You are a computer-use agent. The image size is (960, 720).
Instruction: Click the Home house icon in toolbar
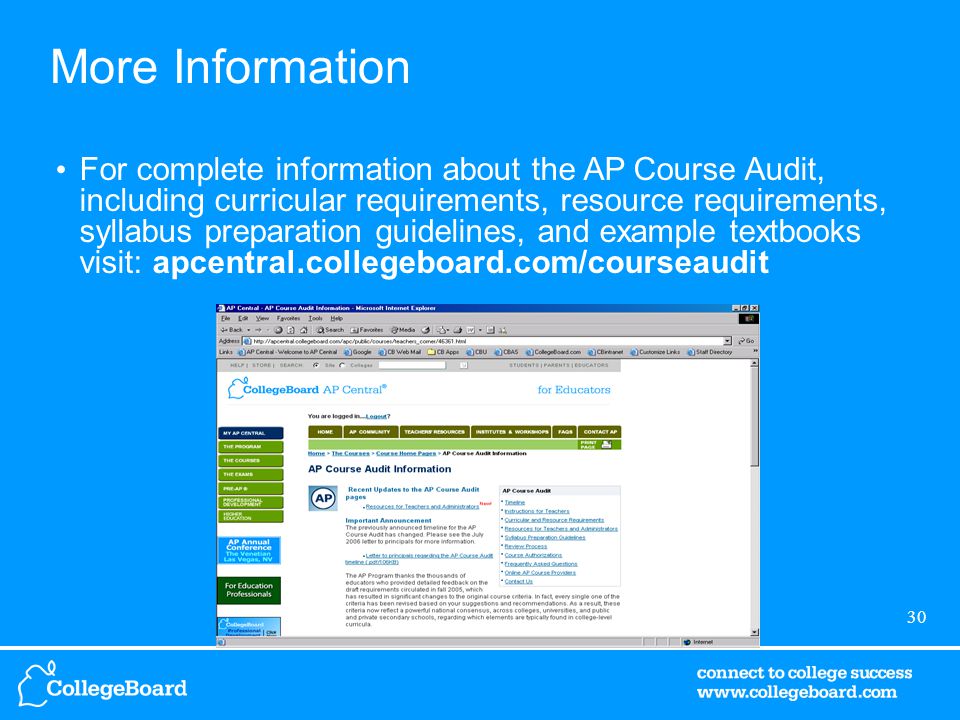pyautogui.click(x=304, y=330)
